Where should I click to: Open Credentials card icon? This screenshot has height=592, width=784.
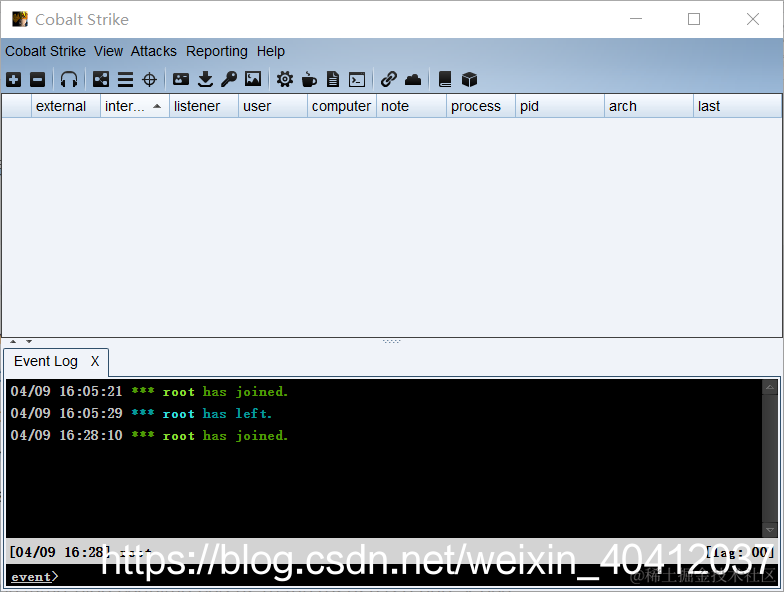(x=181, y=80)
